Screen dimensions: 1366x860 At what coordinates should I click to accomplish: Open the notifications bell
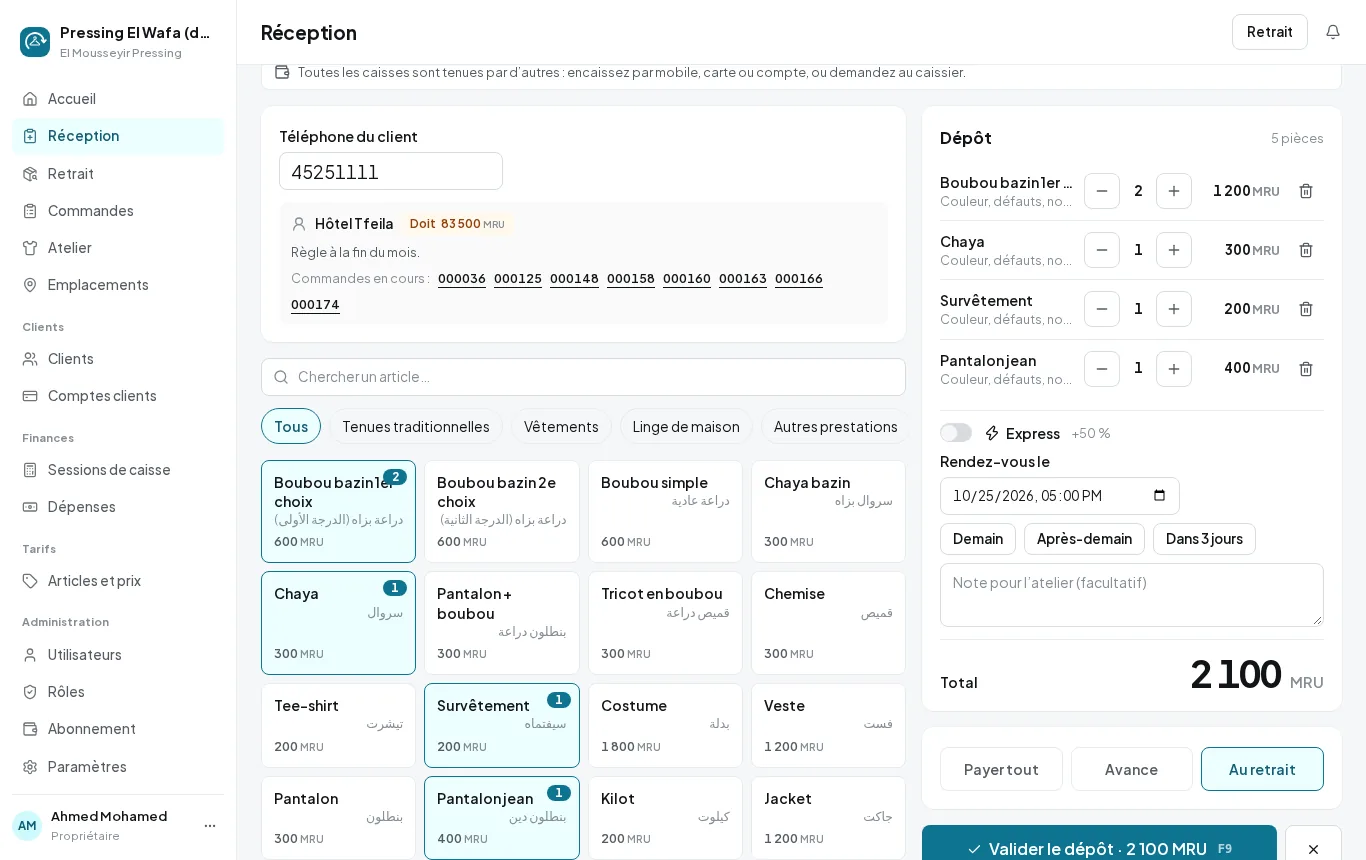point(1333,32)
